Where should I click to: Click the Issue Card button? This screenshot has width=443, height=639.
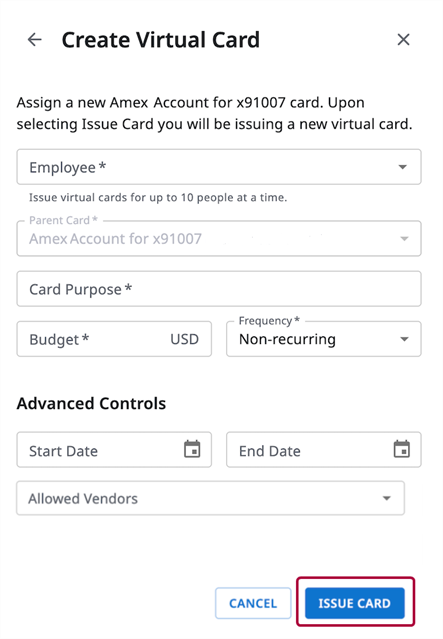(x=355, y=603)
